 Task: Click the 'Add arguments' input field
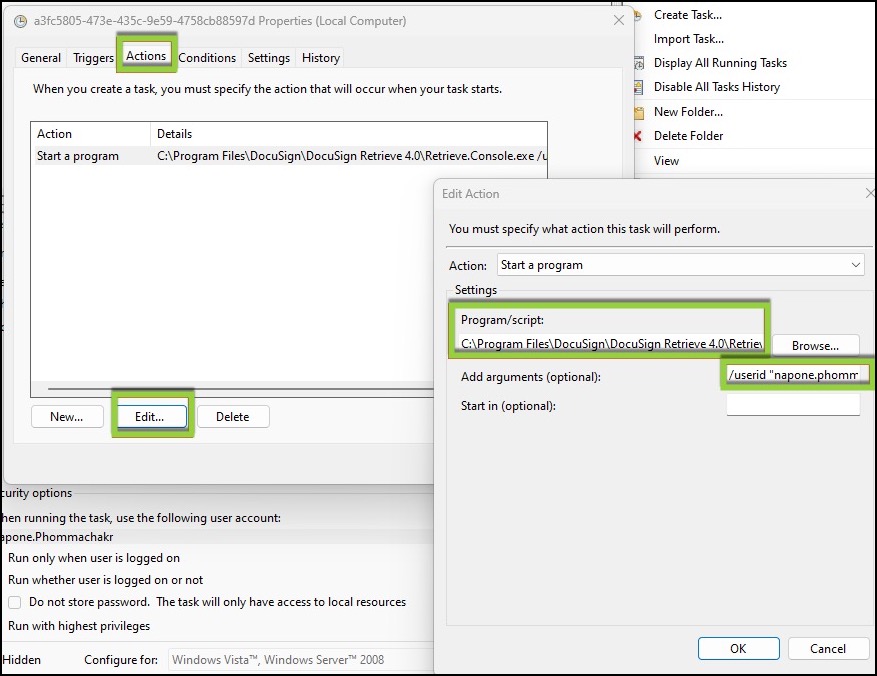click(x=795, y=373)
